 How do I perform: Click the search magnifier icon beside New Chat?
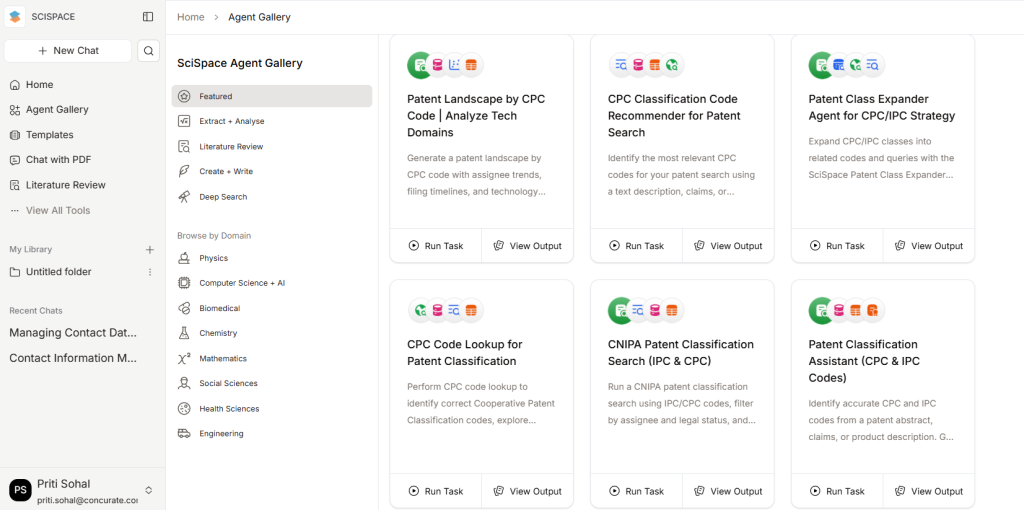(149, 50)
